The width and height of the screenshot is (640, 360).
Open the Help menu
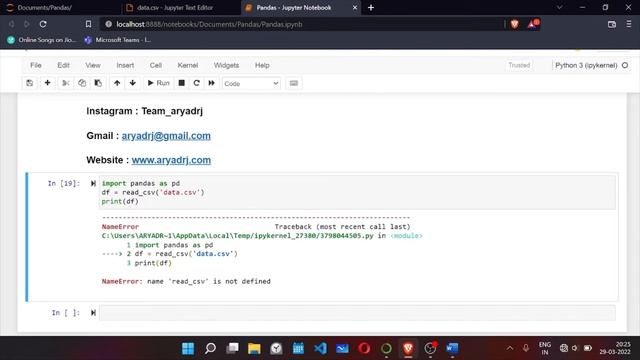[x=262, y=65]
